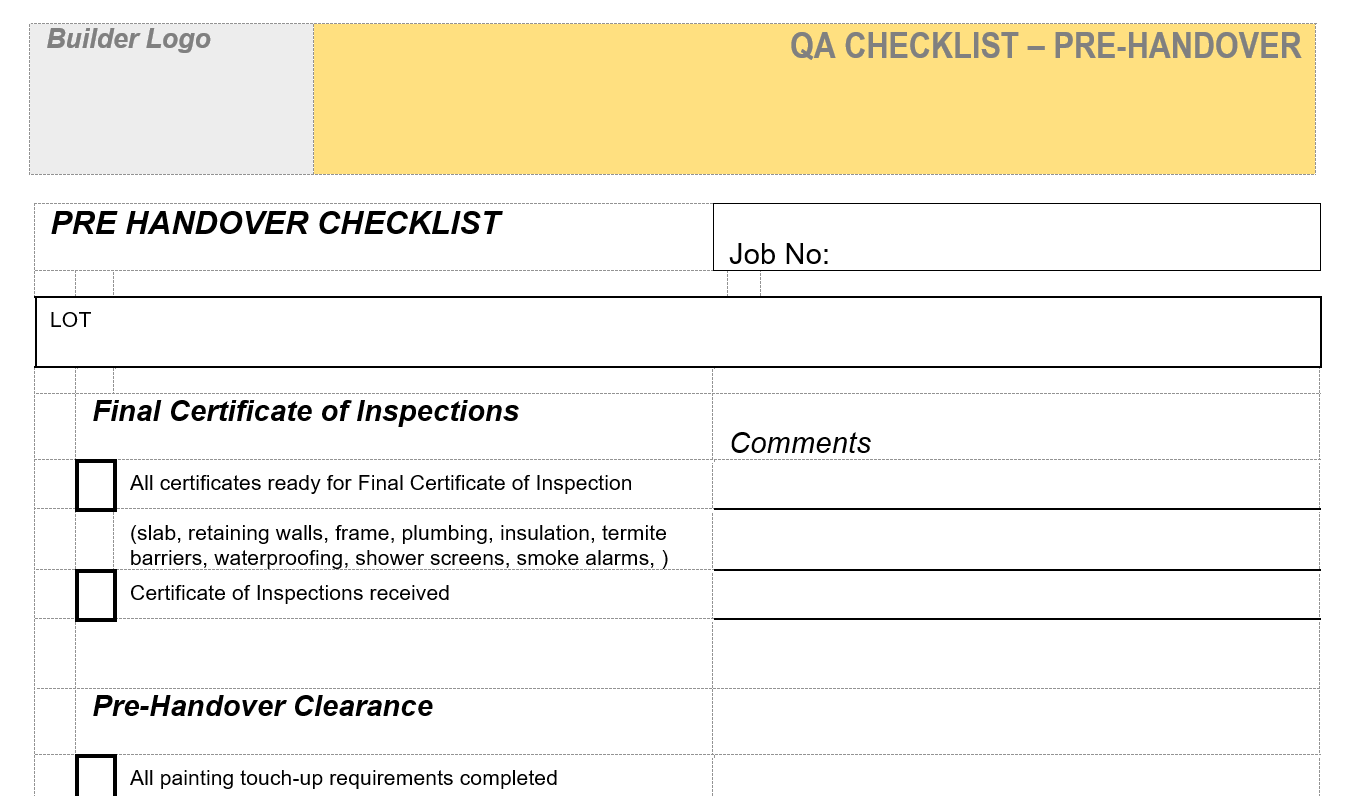The height and width of the screenshot is (796, 1350).
Task: Click the 'QA CHECKLIST – PRE-HANDOVER' header title
Action: point(1045,46)
